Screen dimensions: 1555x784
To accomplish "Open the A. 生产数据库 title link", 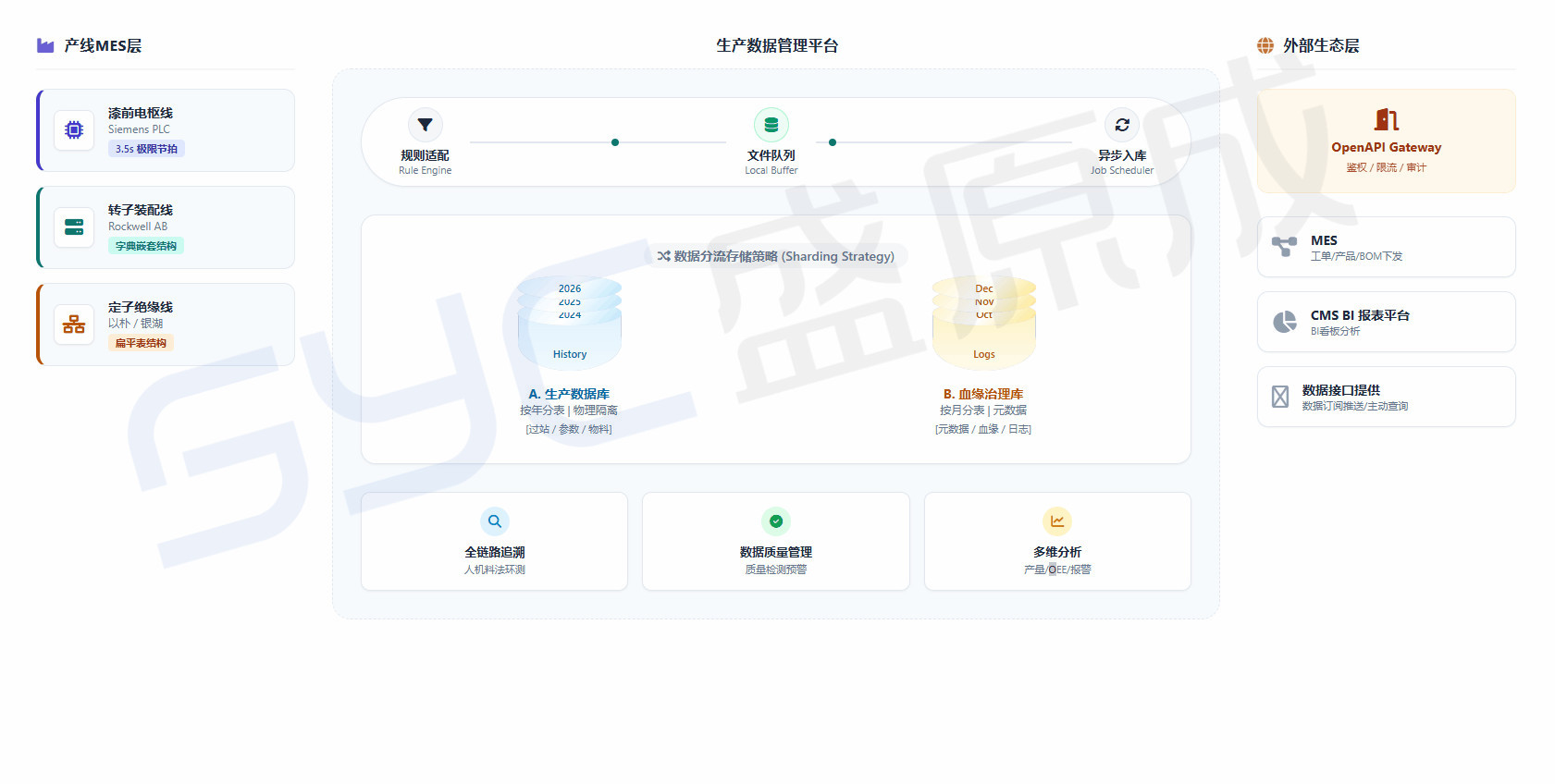I will 569,394.
